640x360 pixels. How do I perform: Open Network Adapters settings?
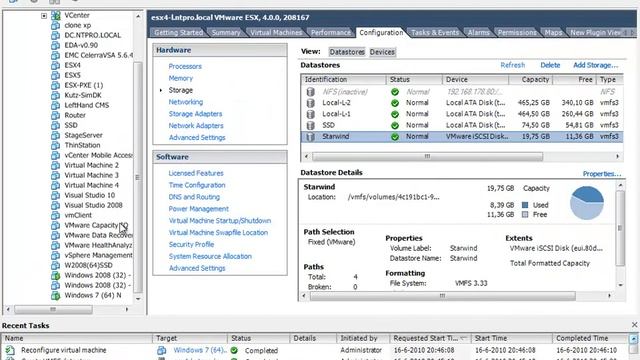(196, 126)
